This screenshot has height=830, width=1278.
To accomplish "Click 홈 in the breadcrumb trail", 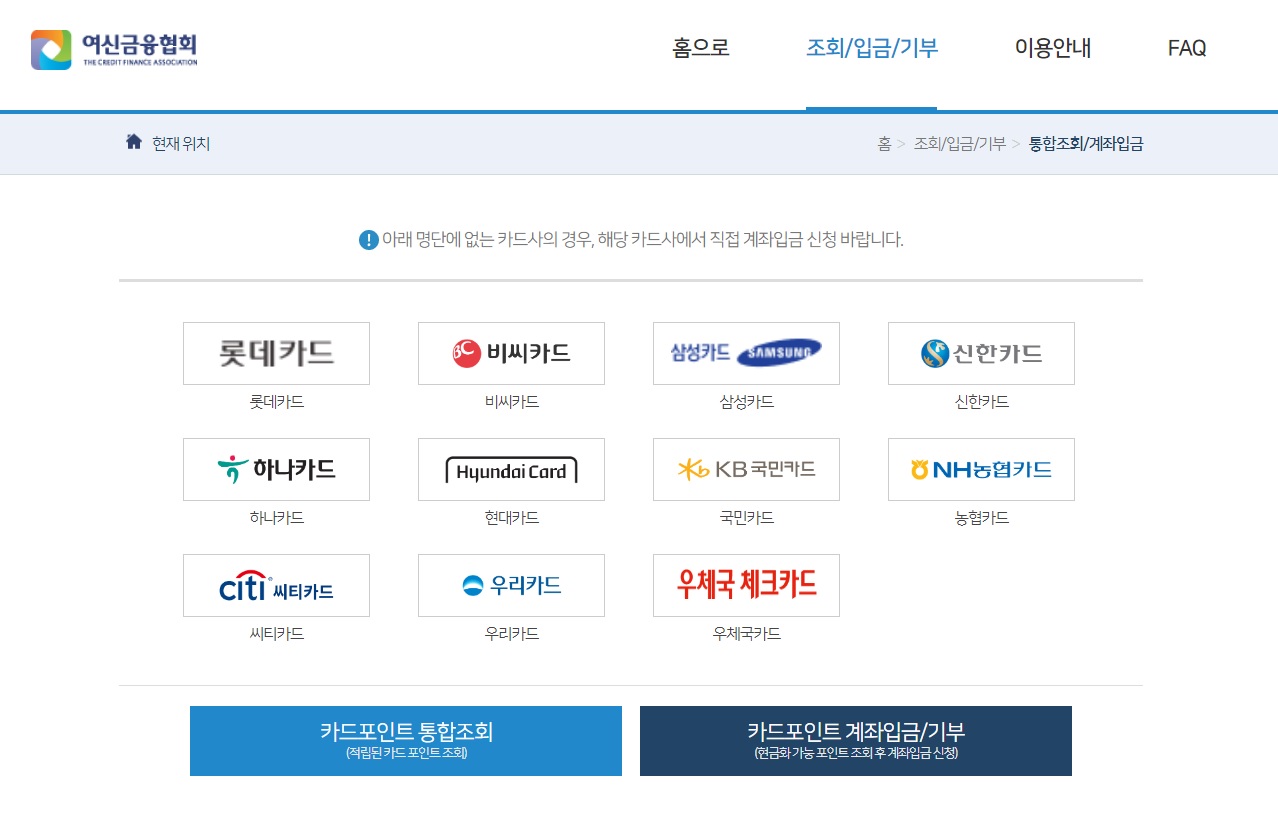I will (882, 143).
